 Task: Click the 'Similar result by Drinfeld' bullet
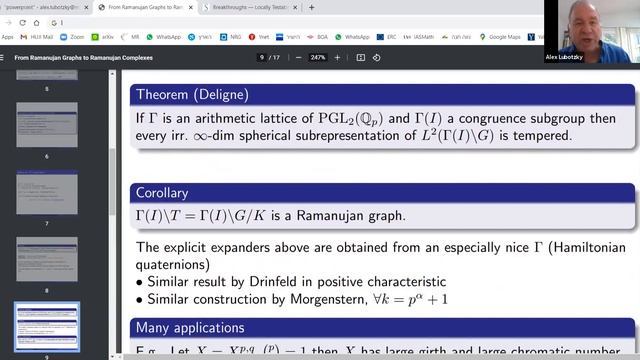click(x=291, y=282)
